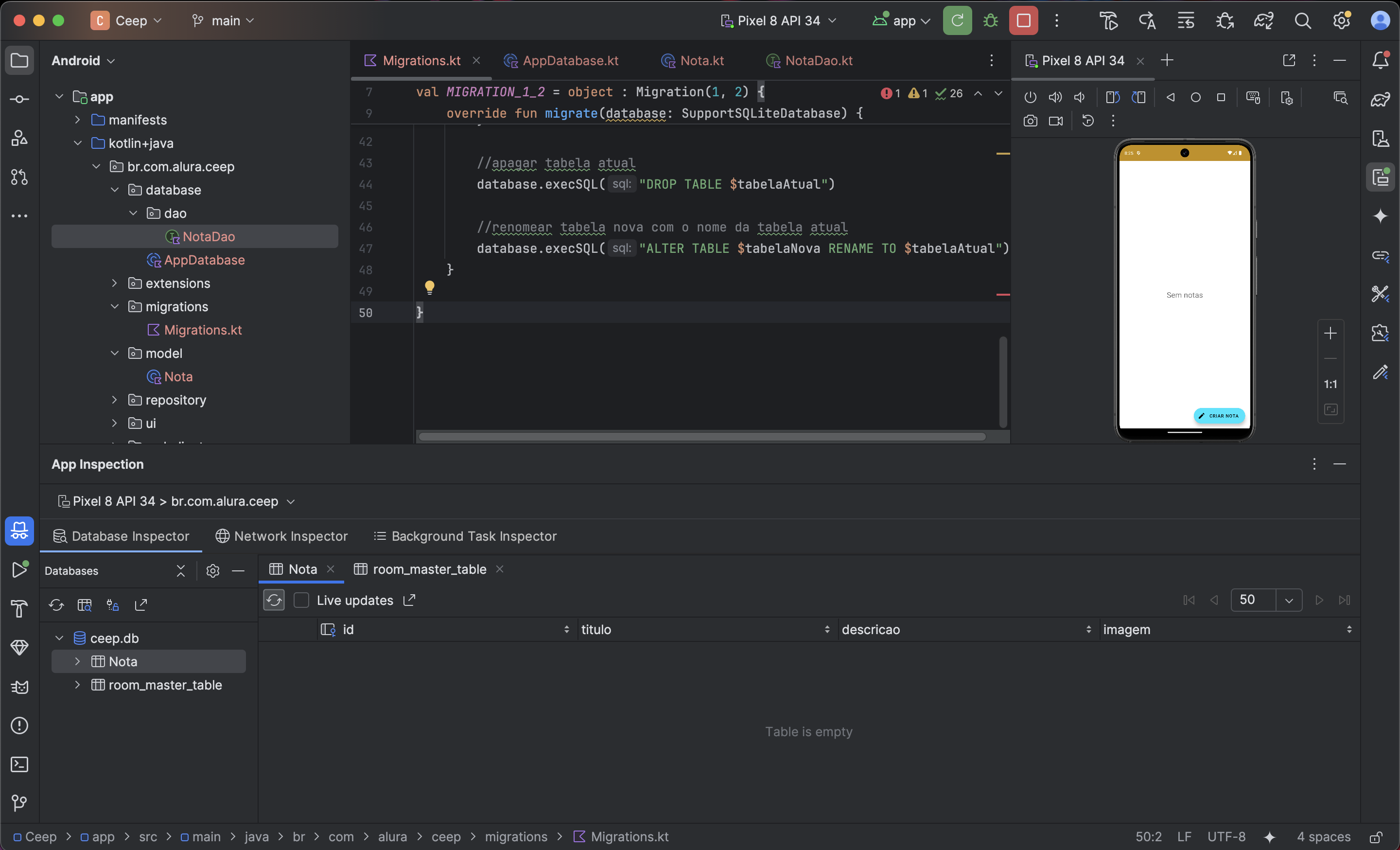
Task: Open the Logcat tool window icon
Action: (19, 687)
